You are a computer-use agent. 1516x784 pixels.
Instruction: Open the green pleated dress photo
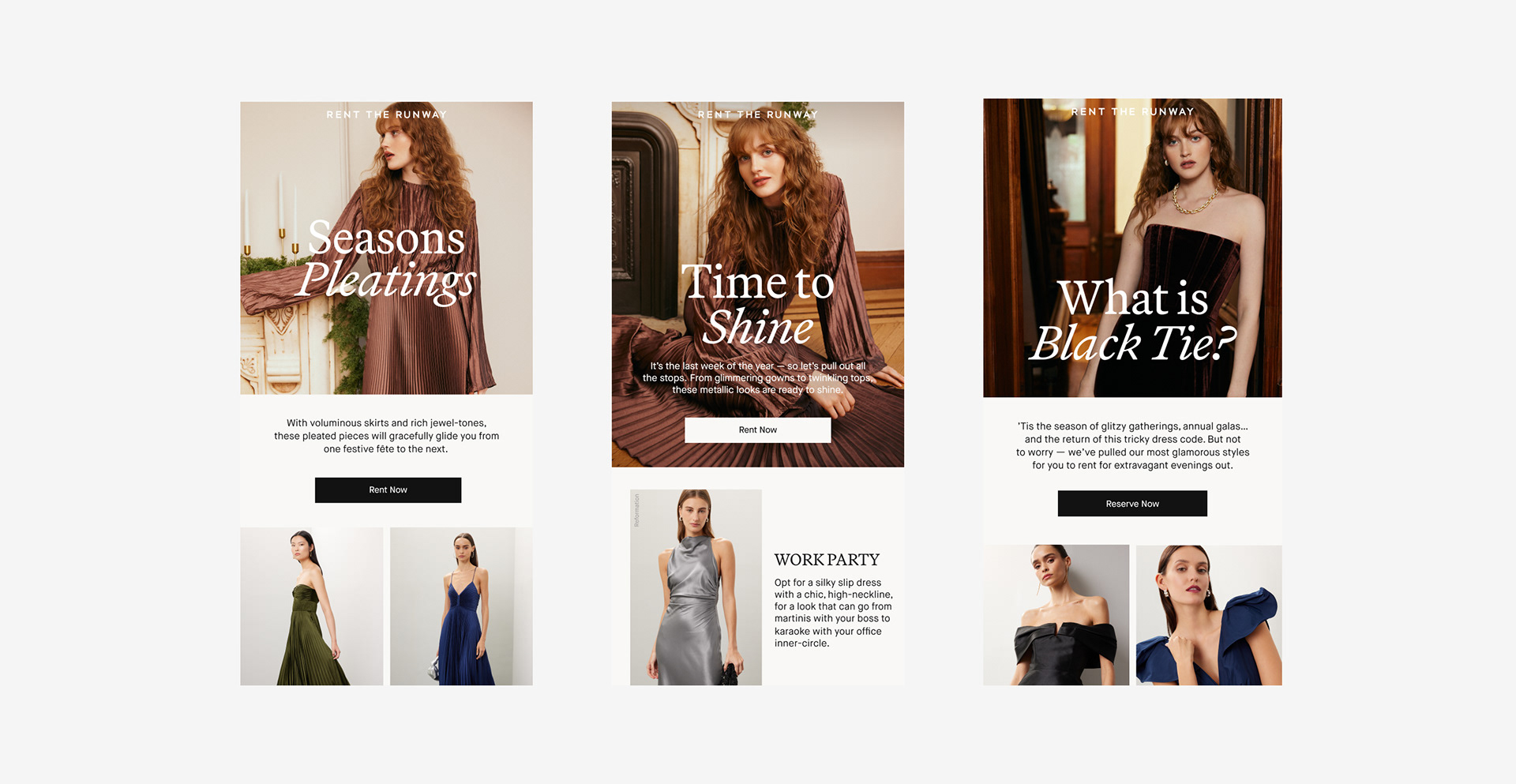tap(312, 606)
